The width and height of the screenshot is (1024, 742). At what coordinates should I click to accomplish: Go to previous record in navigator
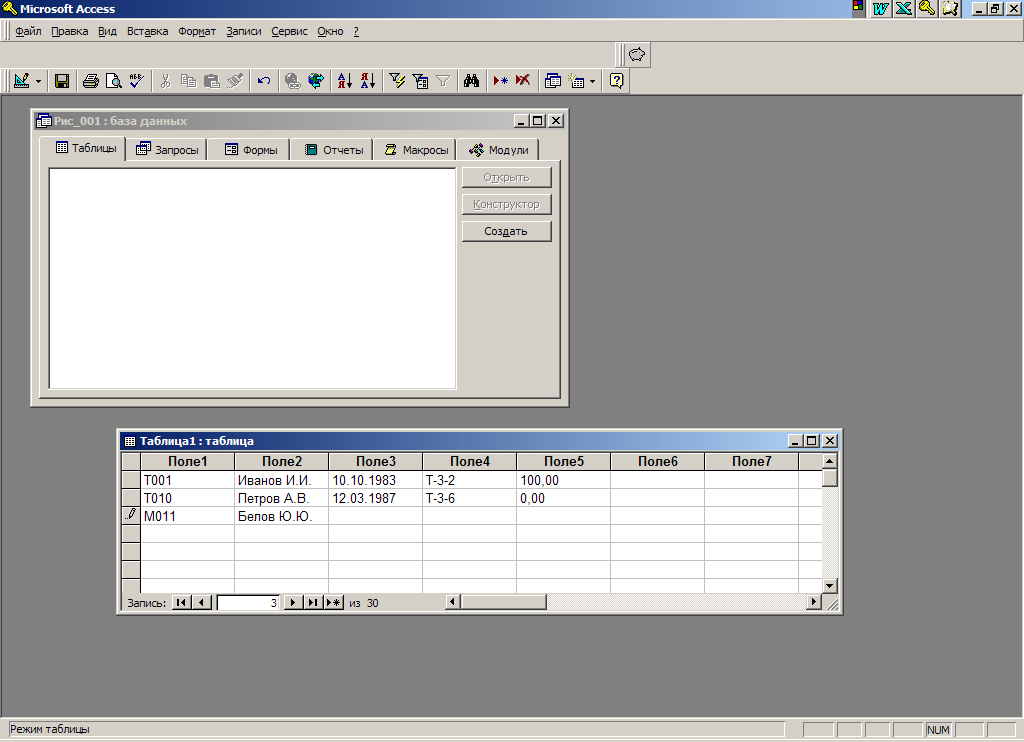tap(201, 602)
